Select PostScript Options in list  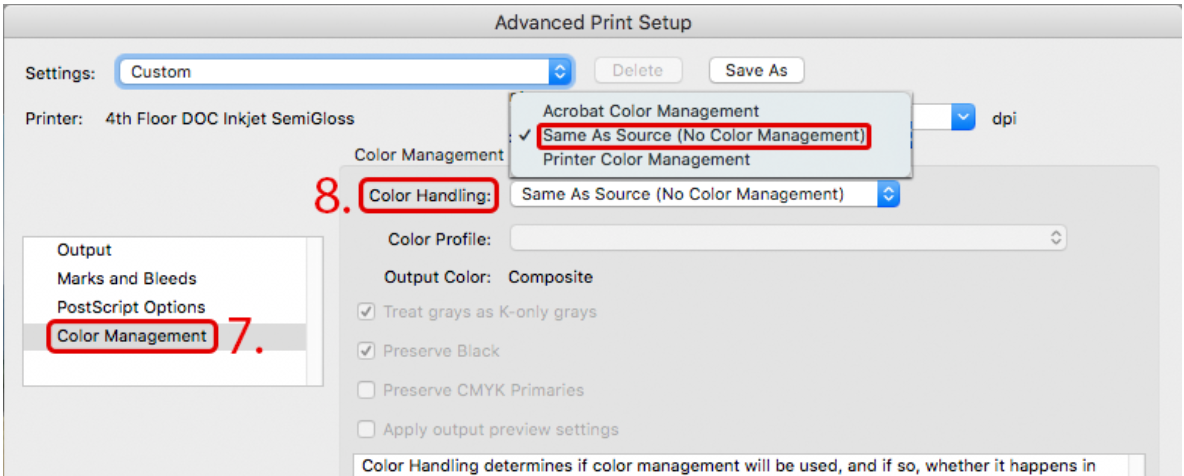tap(131, 308)
